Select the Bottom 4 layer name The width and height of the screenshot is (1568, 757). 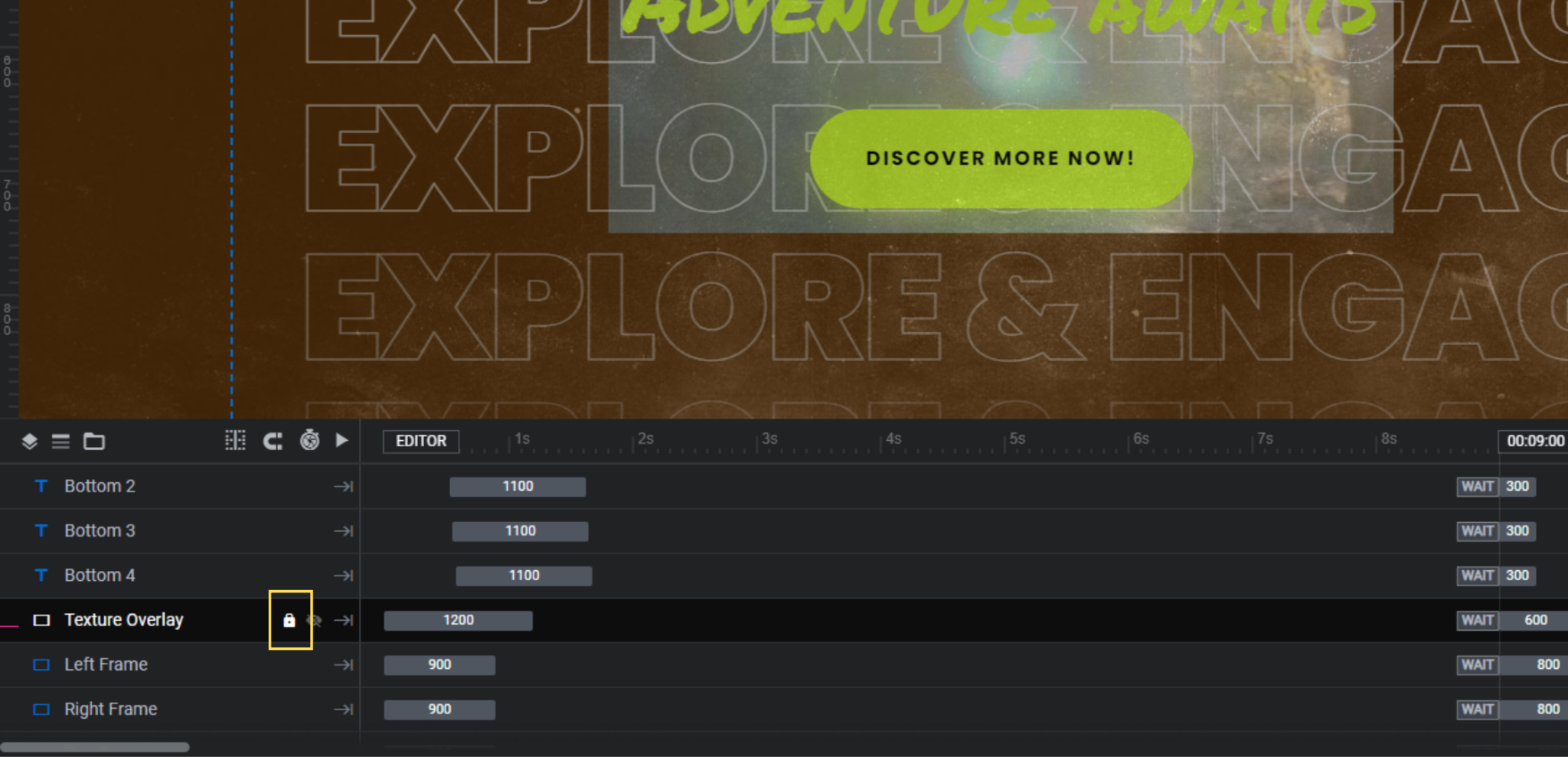pos(100,575)
